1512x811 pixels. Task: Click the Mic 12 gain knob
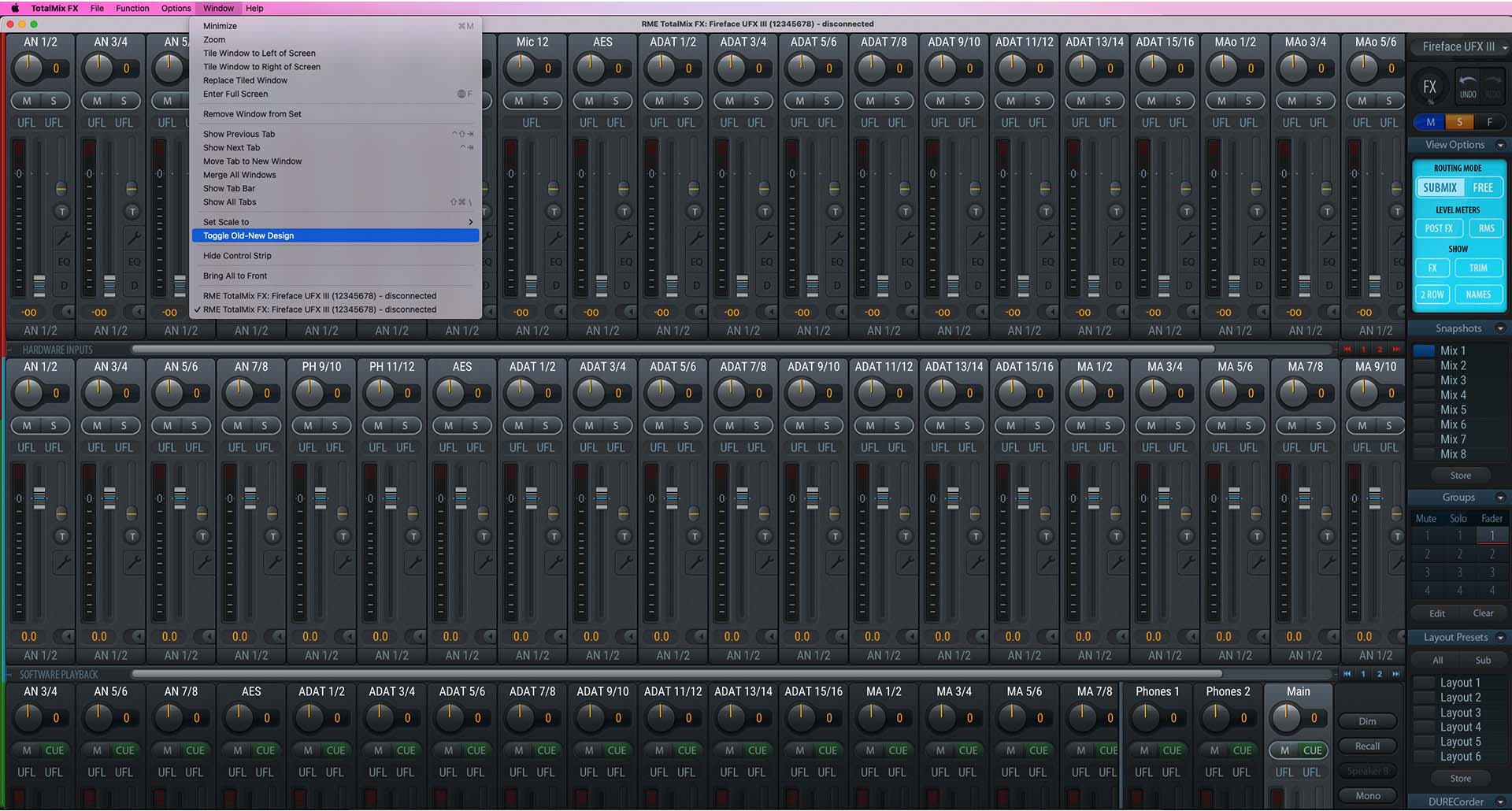coord(521,69)
